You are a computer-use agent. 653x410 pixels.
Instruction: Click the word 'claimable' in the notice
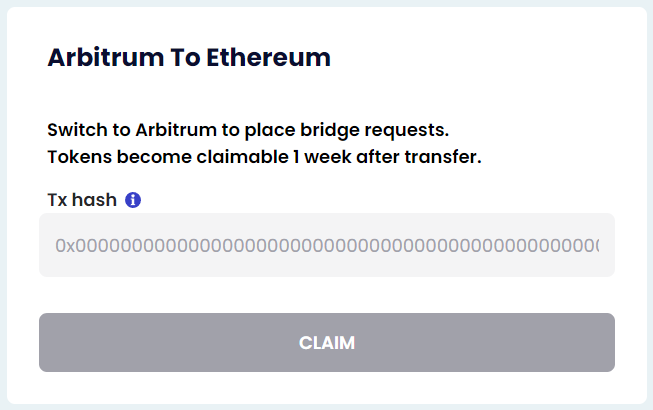(242, 157)
